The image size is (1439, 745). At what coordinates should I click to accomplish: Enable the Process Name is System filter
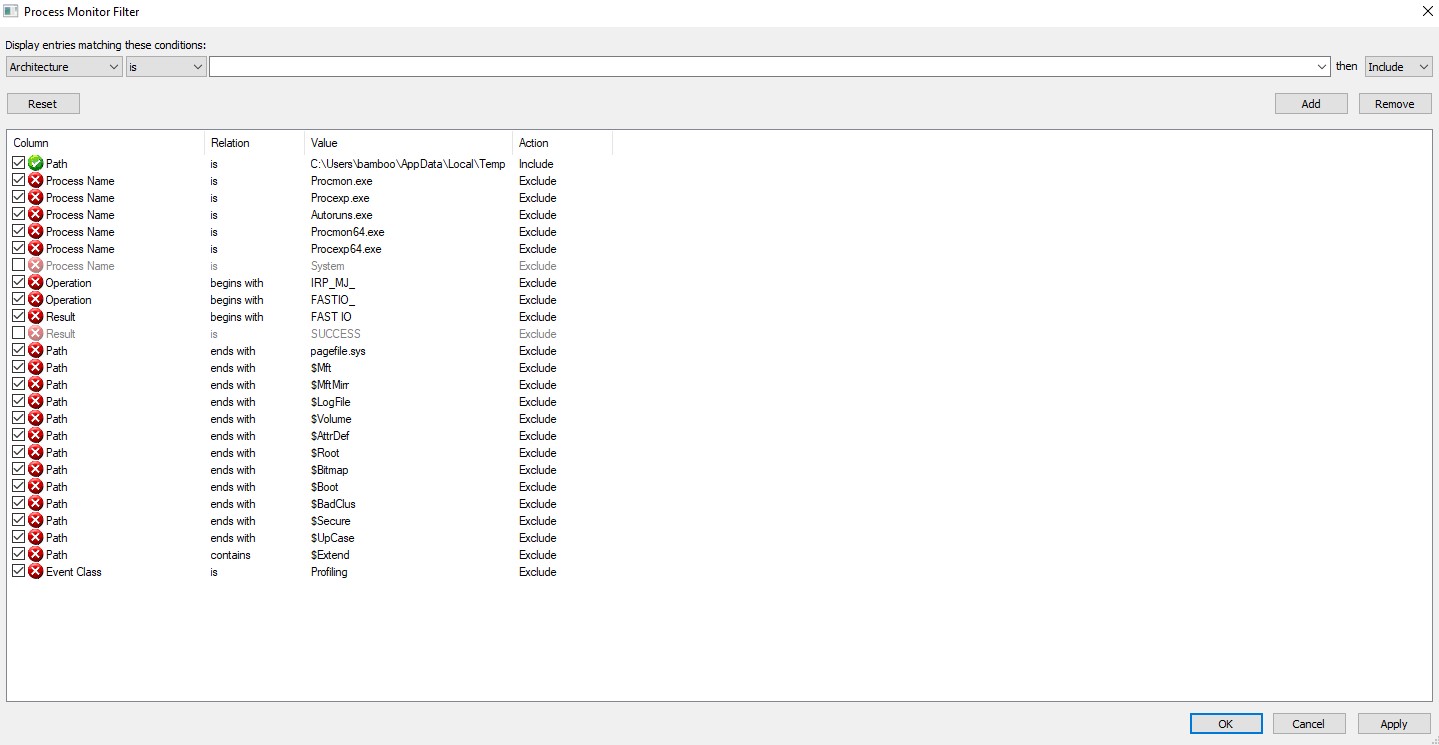click(x=19, y=265)
